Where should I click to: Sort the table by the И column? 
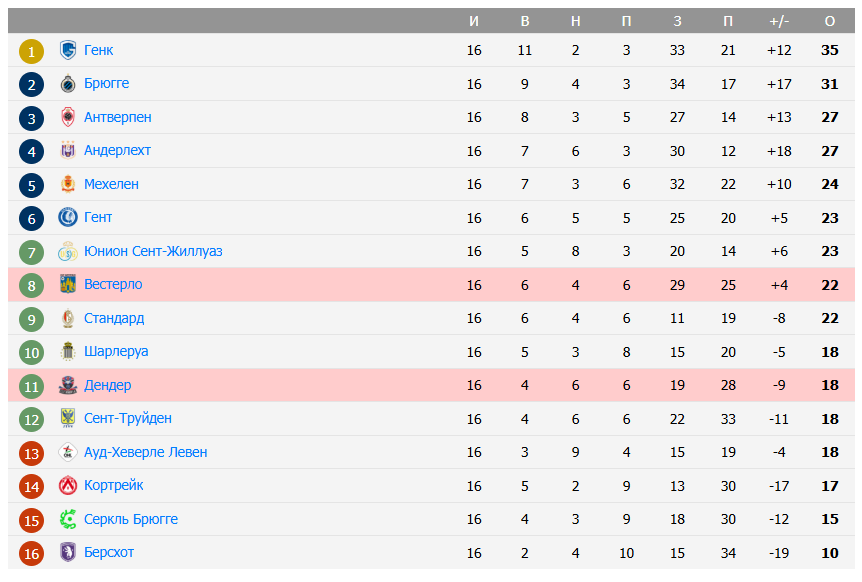point(474,19)
